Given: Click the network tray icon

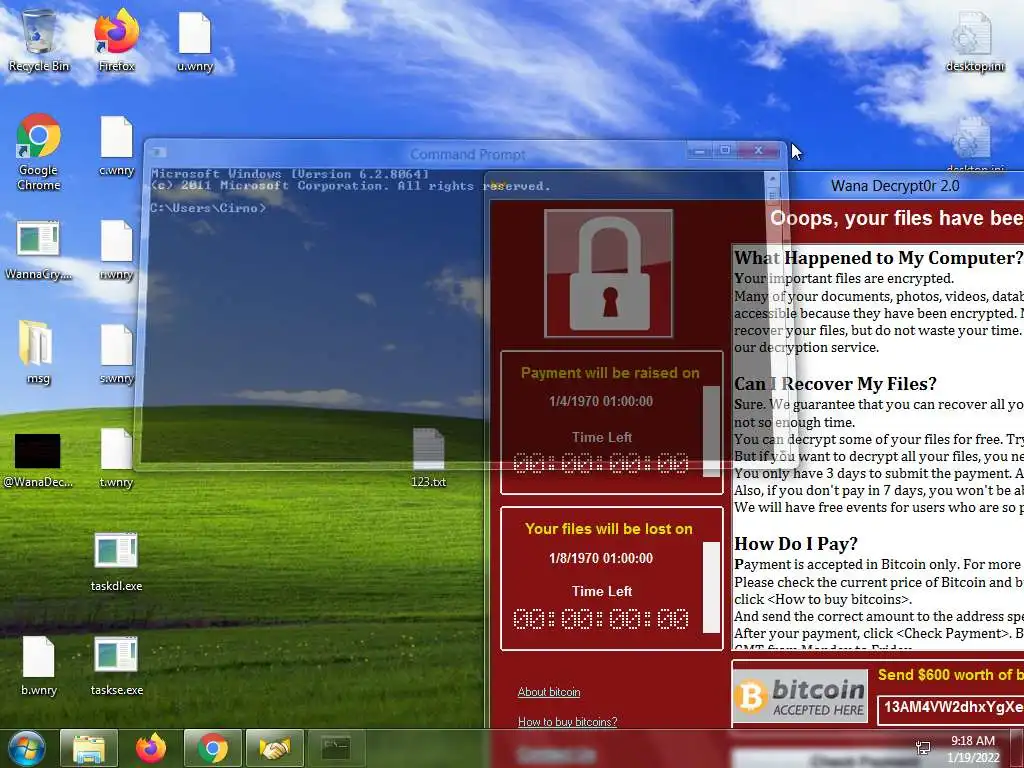Looking at the screenshot, I should point(923,748).
